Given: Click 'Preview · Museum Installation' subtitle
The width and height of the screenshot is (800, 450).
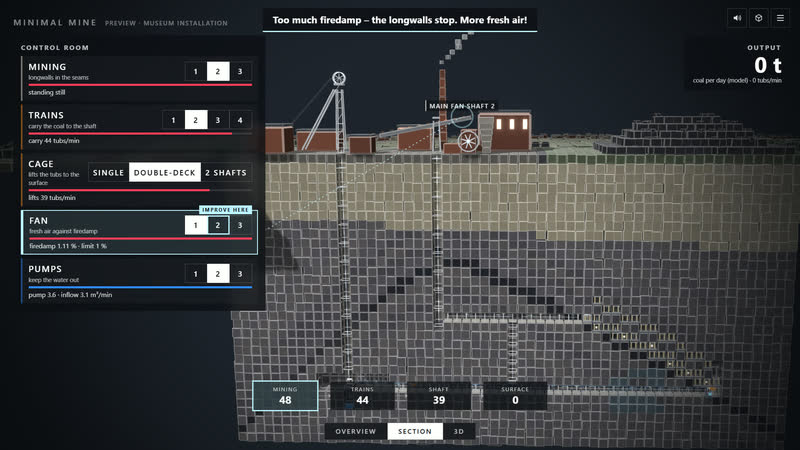Looking at the screenshot, I should [166, 23].
